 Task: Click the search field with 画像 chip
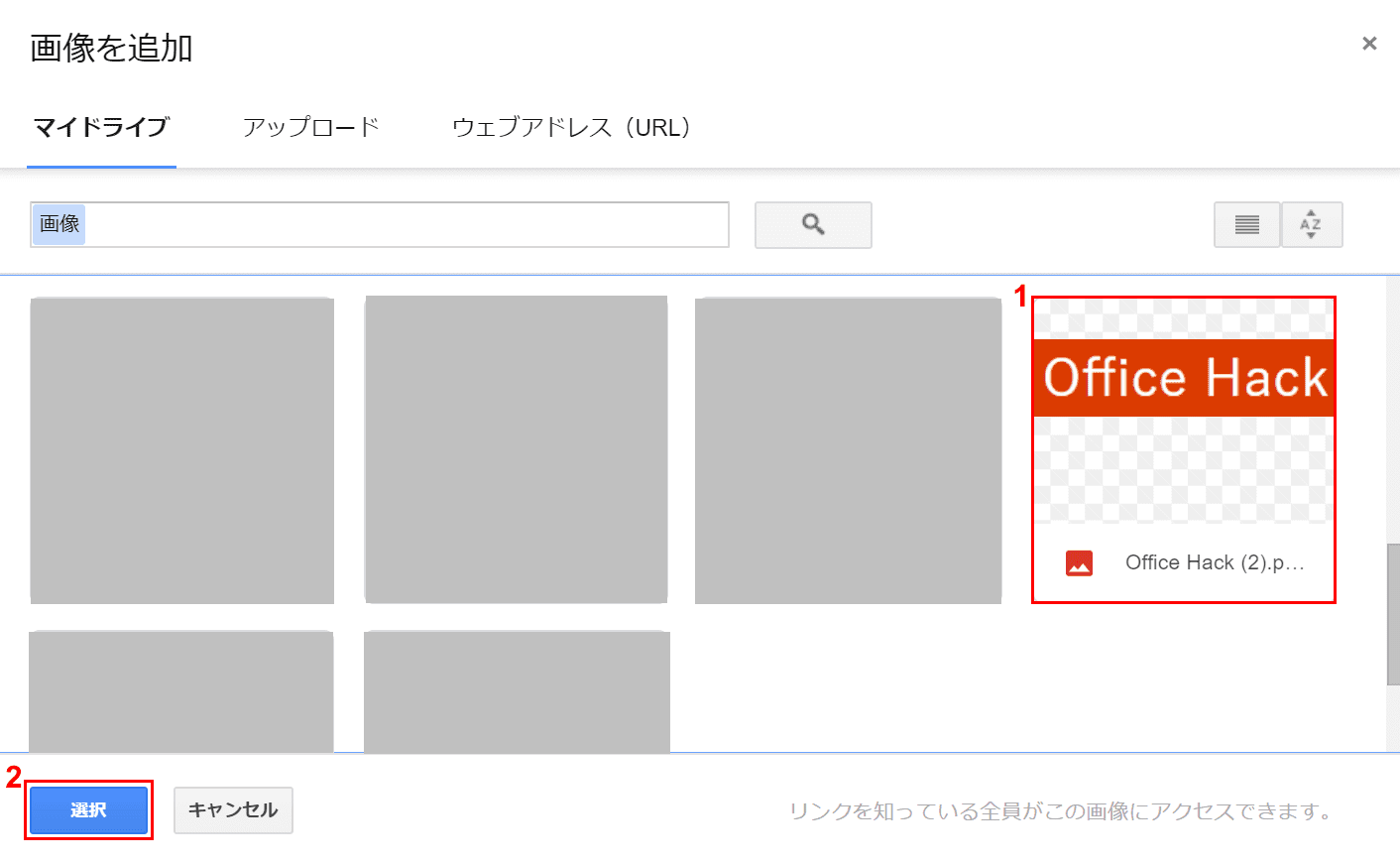pyautogui.click(x=380, y=225)
